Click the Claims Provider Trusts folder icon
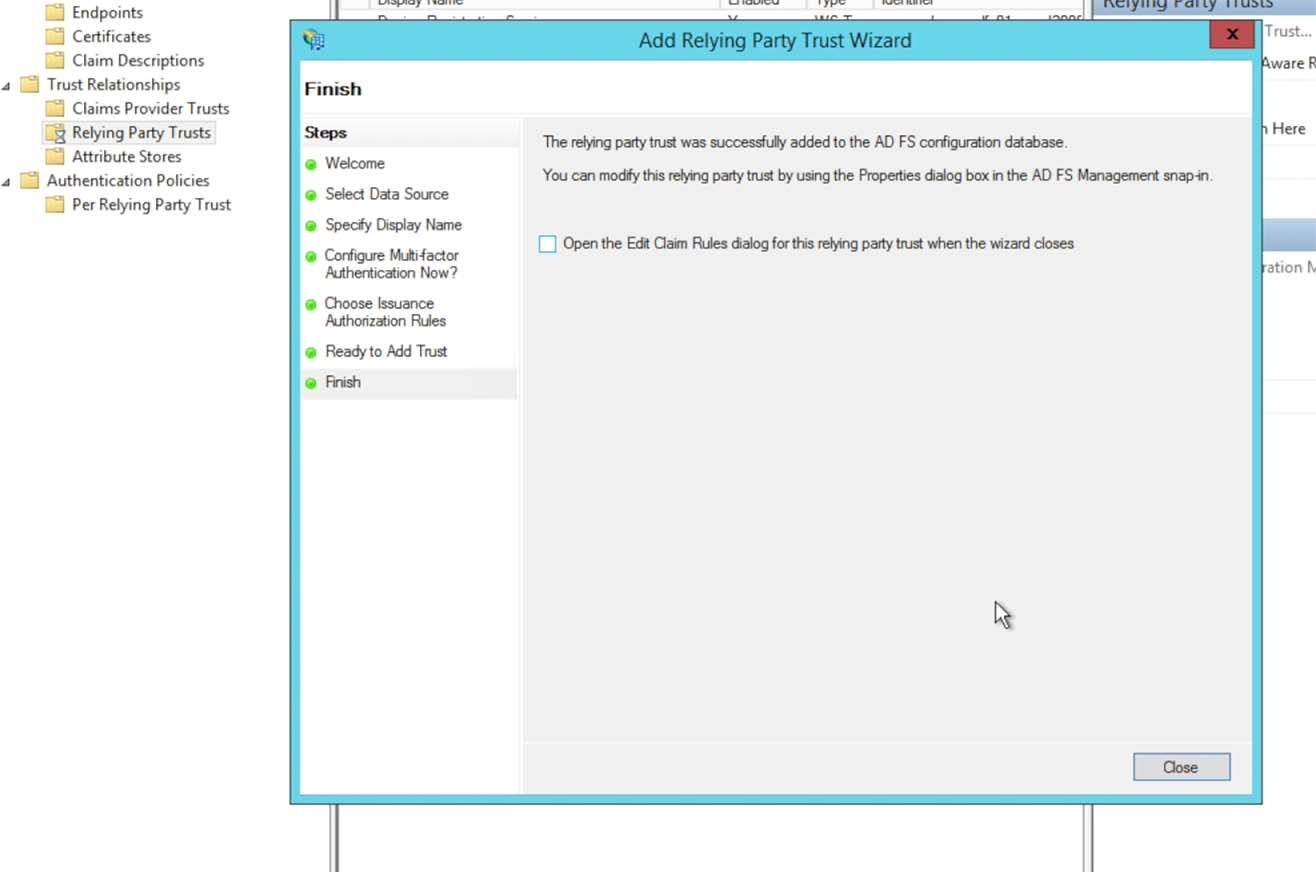 pos(55,109)
